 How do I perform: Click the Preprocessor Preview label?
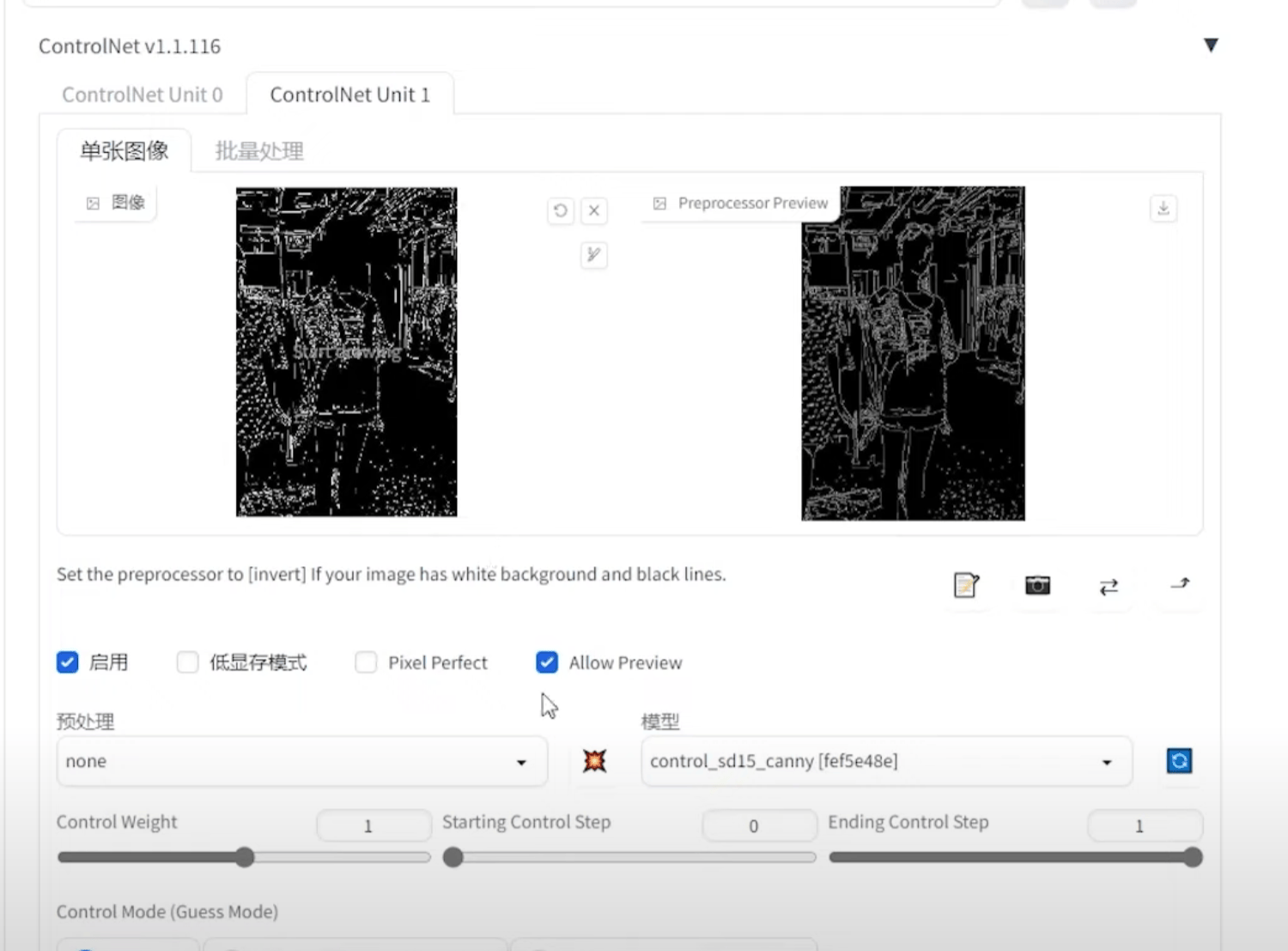(753, 204)
